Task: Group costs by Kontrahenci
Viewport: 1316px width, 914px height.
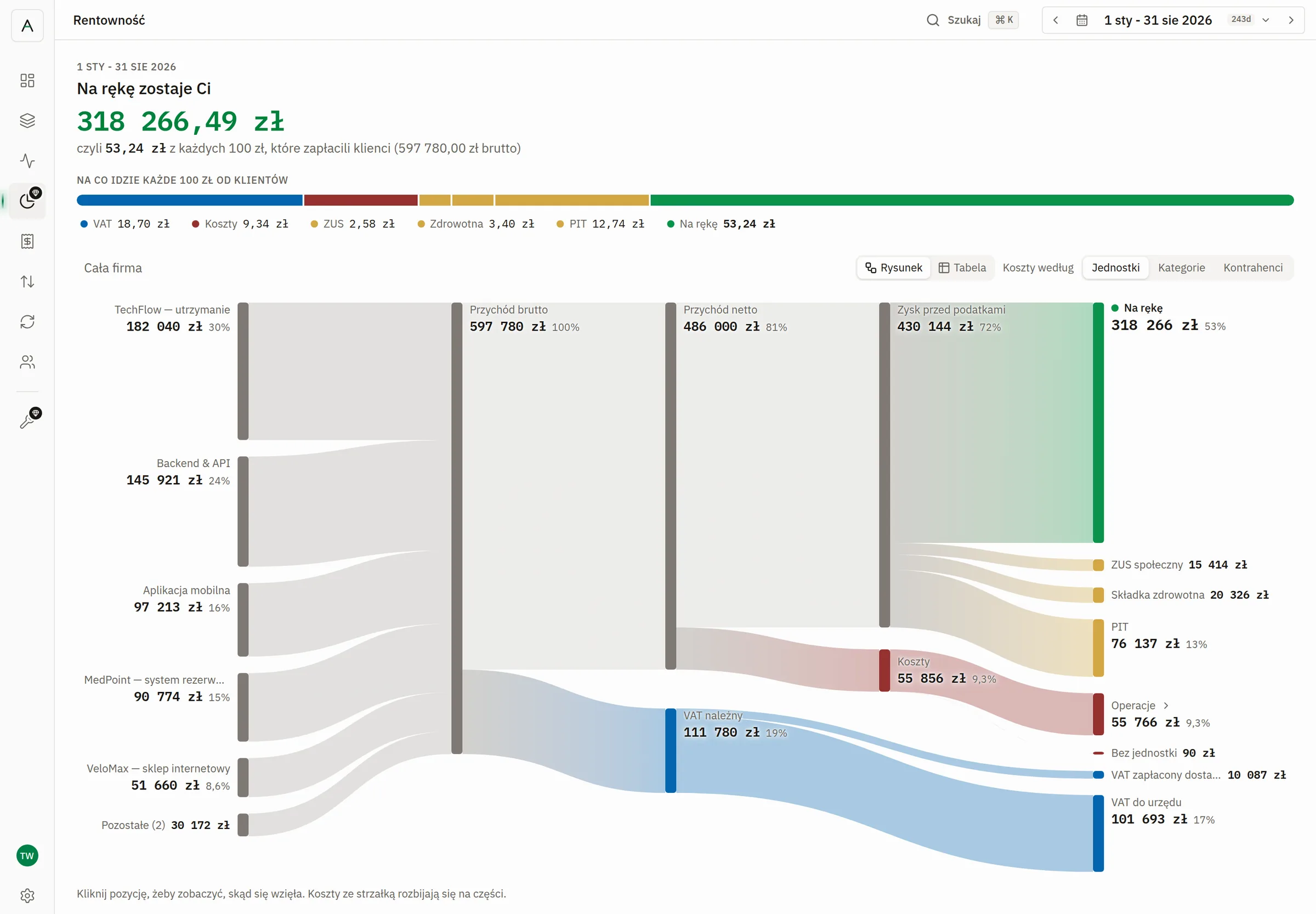Action: [x=1252, y=268]
